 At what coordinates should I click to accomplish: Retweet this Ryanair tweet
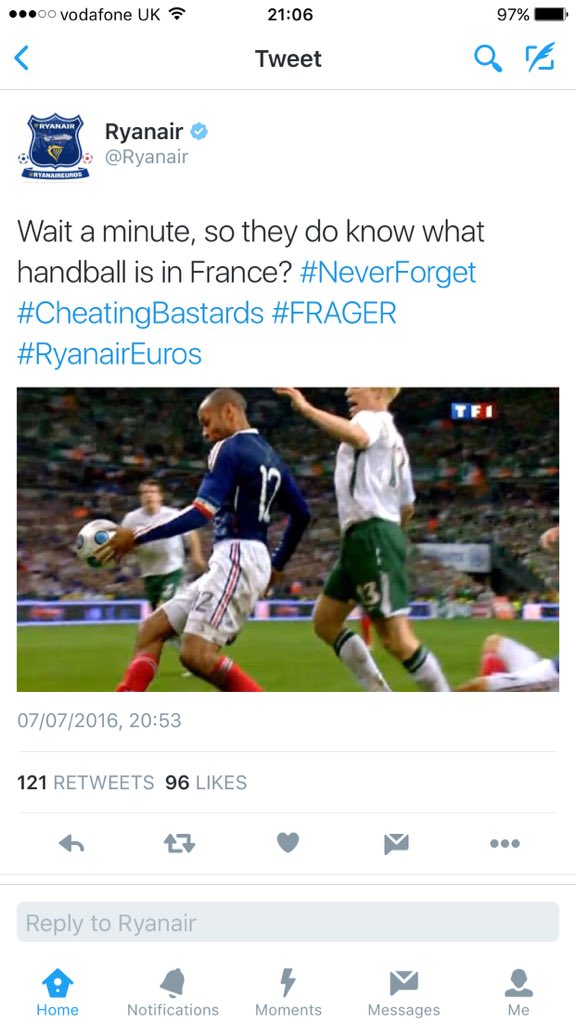(x=179, y=844)
